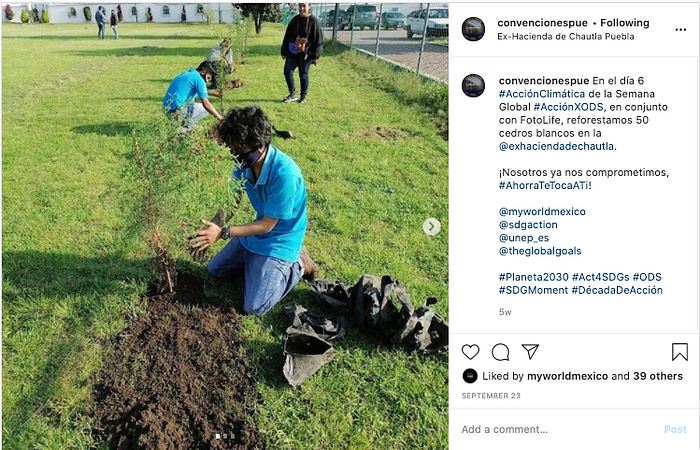The width and height of the screenshot is (700, 450).
Task: Toggle the Following status button
Action: point(625,23)
